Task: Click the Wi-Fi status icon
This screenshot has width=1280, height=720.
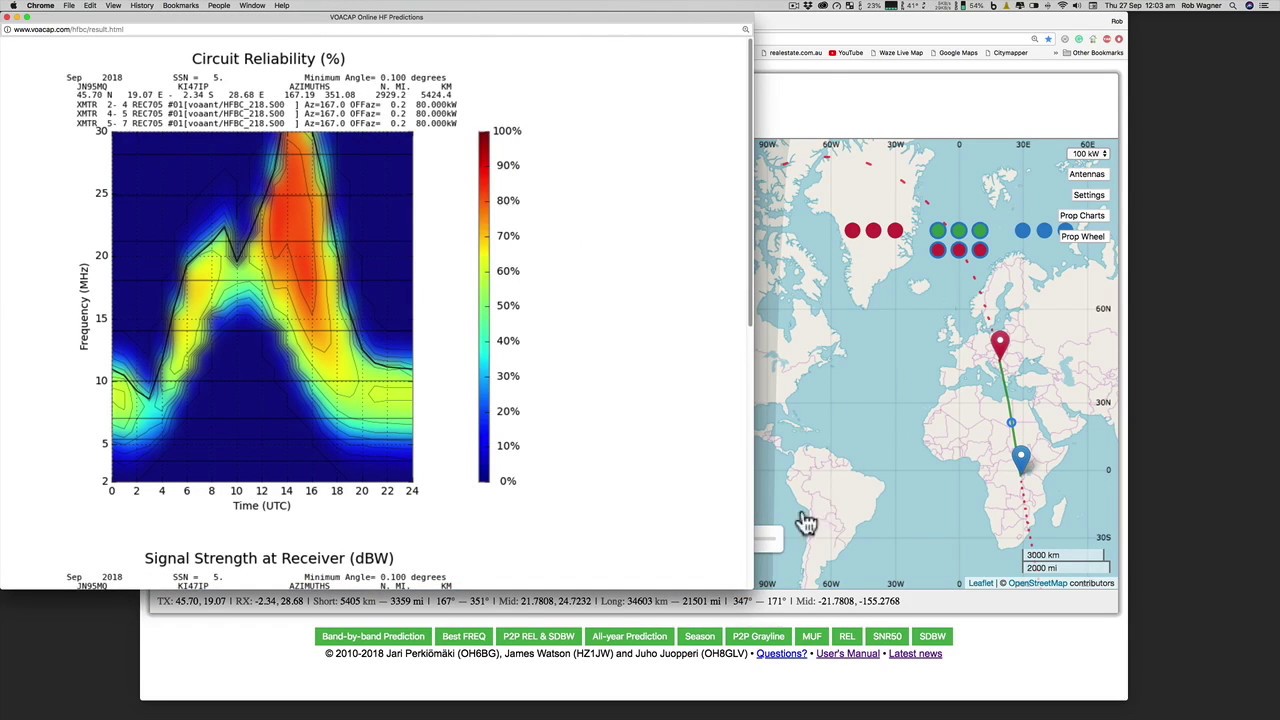Action: (x=1062, y=5)
